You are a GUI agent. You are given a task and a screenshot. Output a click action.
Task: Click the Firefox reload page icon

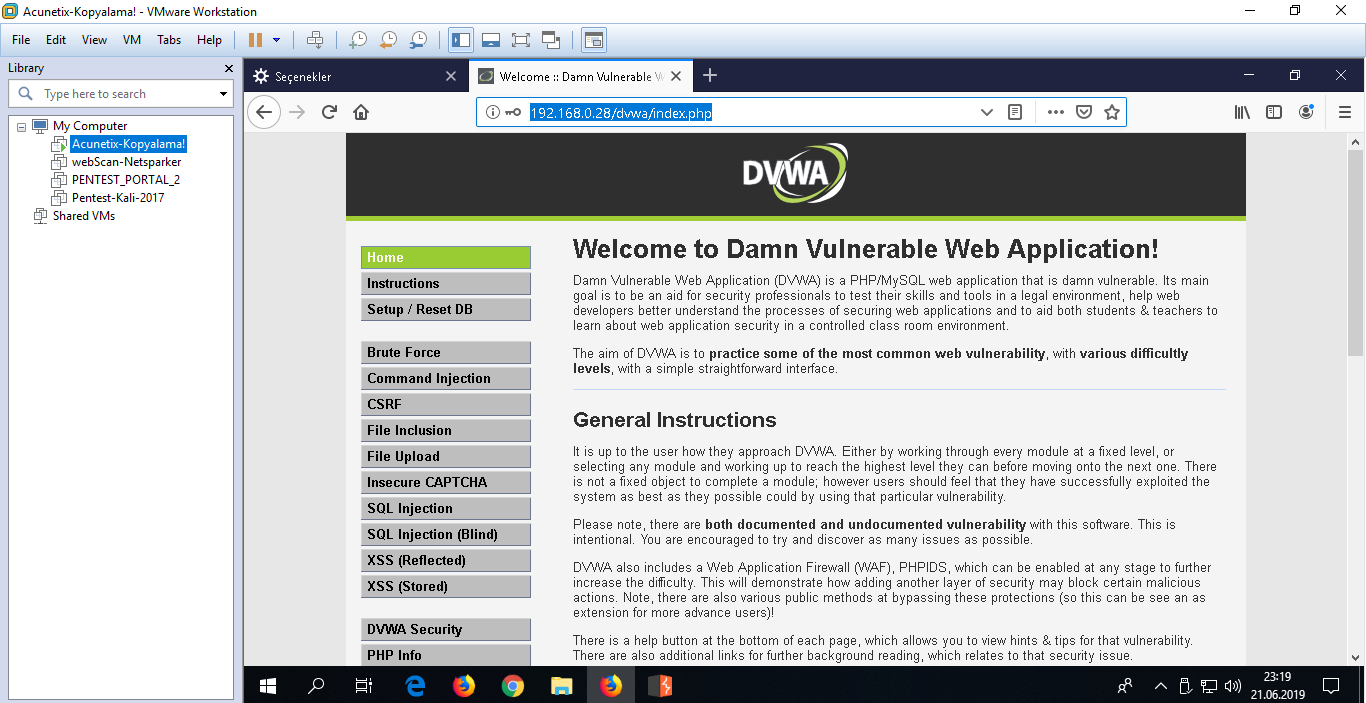329,112
